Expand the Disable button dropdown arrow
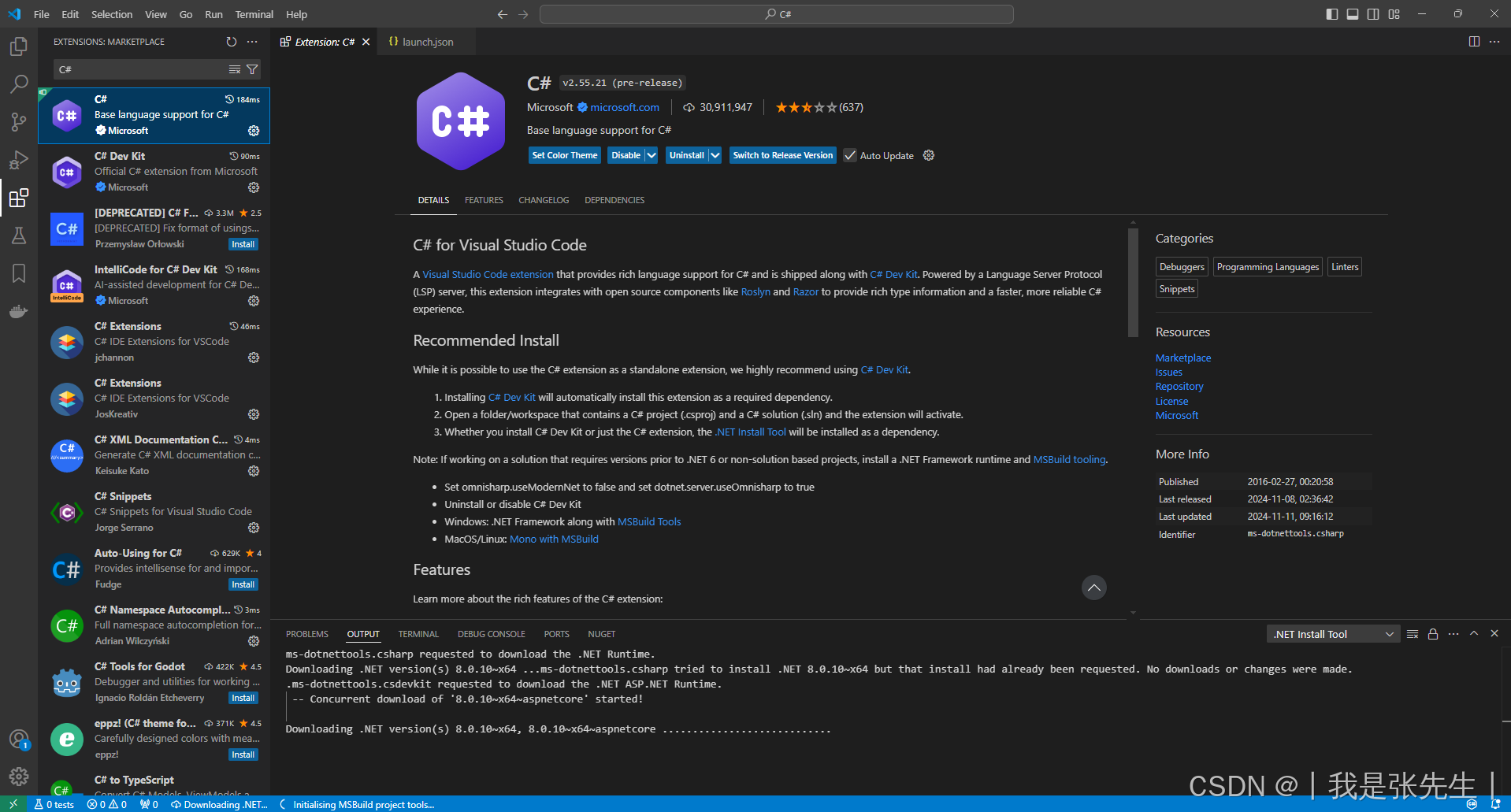 pos(652,155)
